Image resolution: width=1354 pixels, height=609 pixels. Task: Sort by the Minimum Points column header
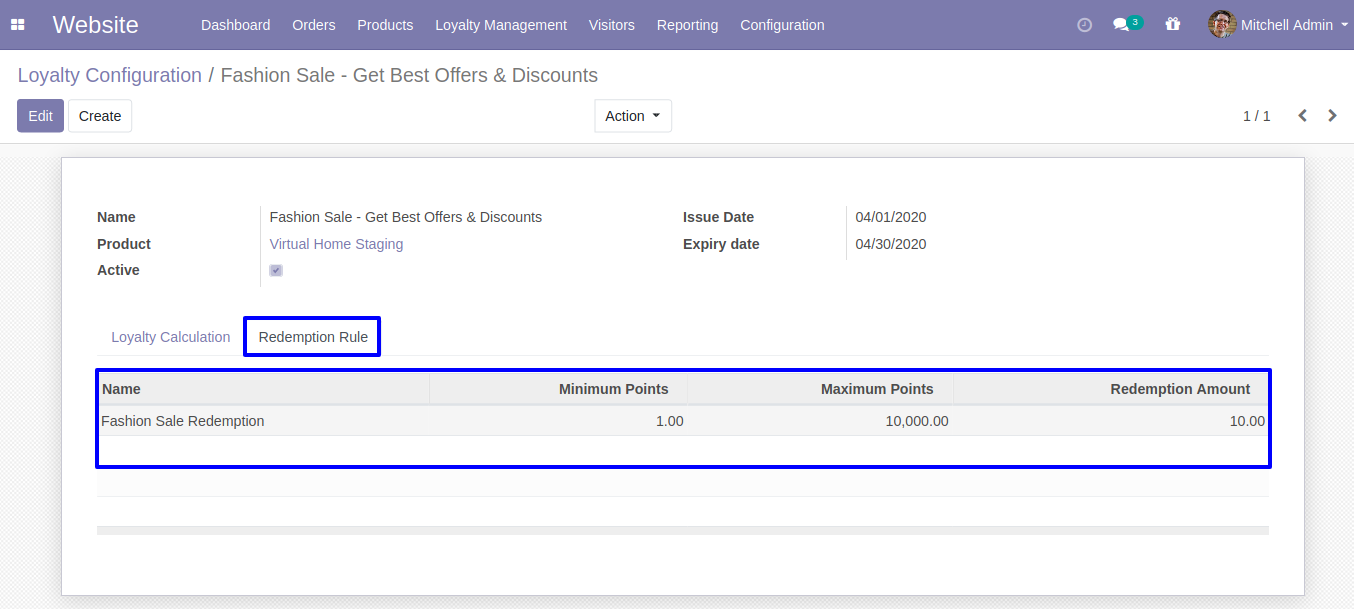[x=613, y=389]
